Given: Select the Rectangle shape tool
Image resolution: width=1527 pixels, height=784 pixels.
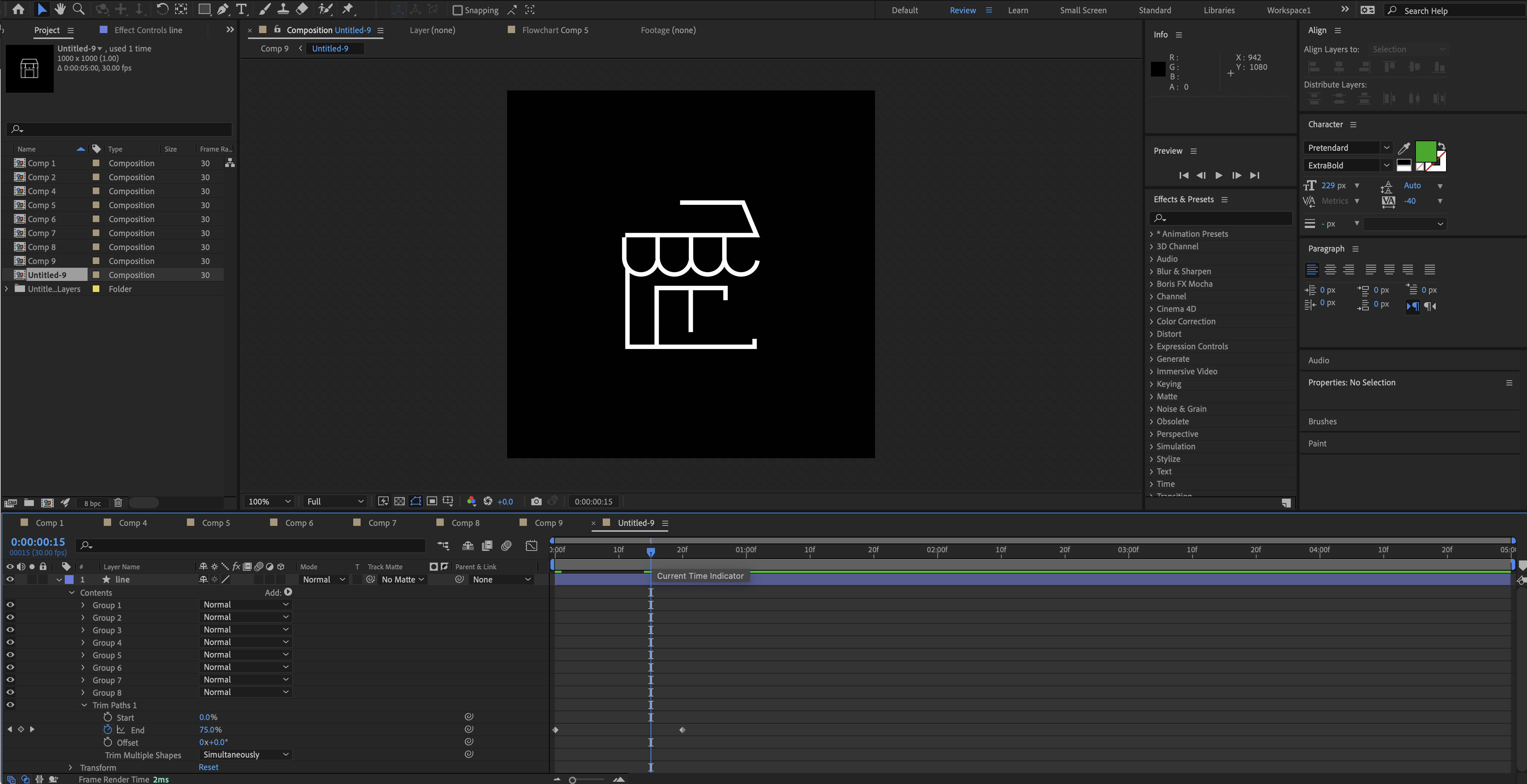Looking at the screenshot, I should tap(204, 10).
